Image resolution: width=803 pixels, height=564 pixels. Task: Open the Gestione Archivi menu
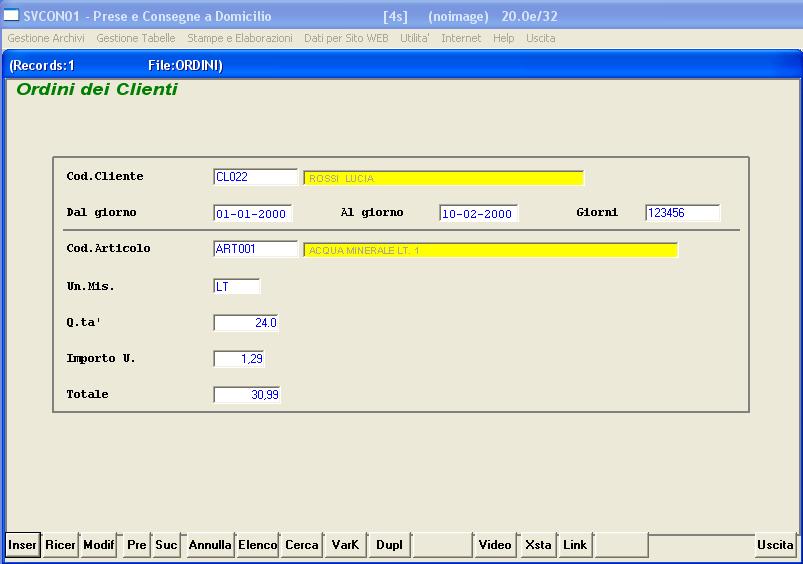pyautogui.click(x=46, y=38)
